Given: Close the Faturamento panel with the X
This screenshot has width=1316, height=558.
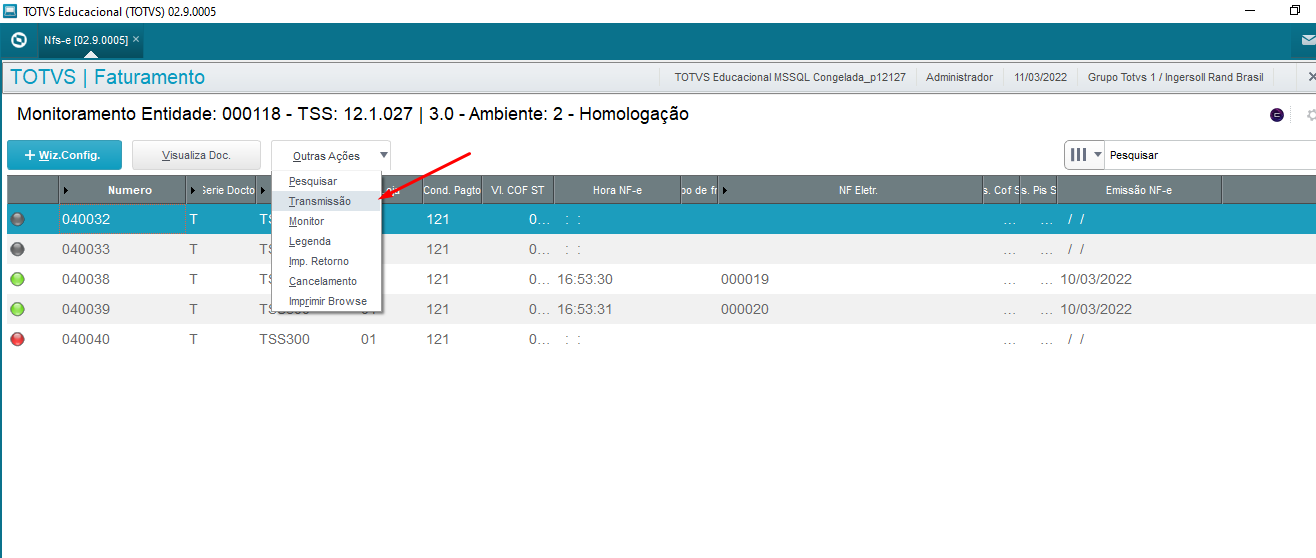Looking at the screenshot, I should (1311, 77).
